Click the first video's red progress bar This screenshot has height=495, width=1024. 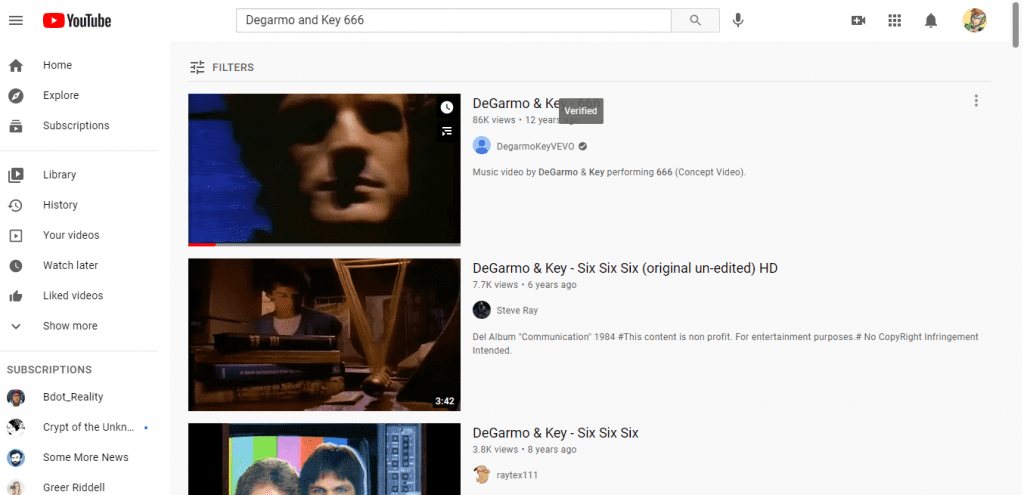click(202, 245)
